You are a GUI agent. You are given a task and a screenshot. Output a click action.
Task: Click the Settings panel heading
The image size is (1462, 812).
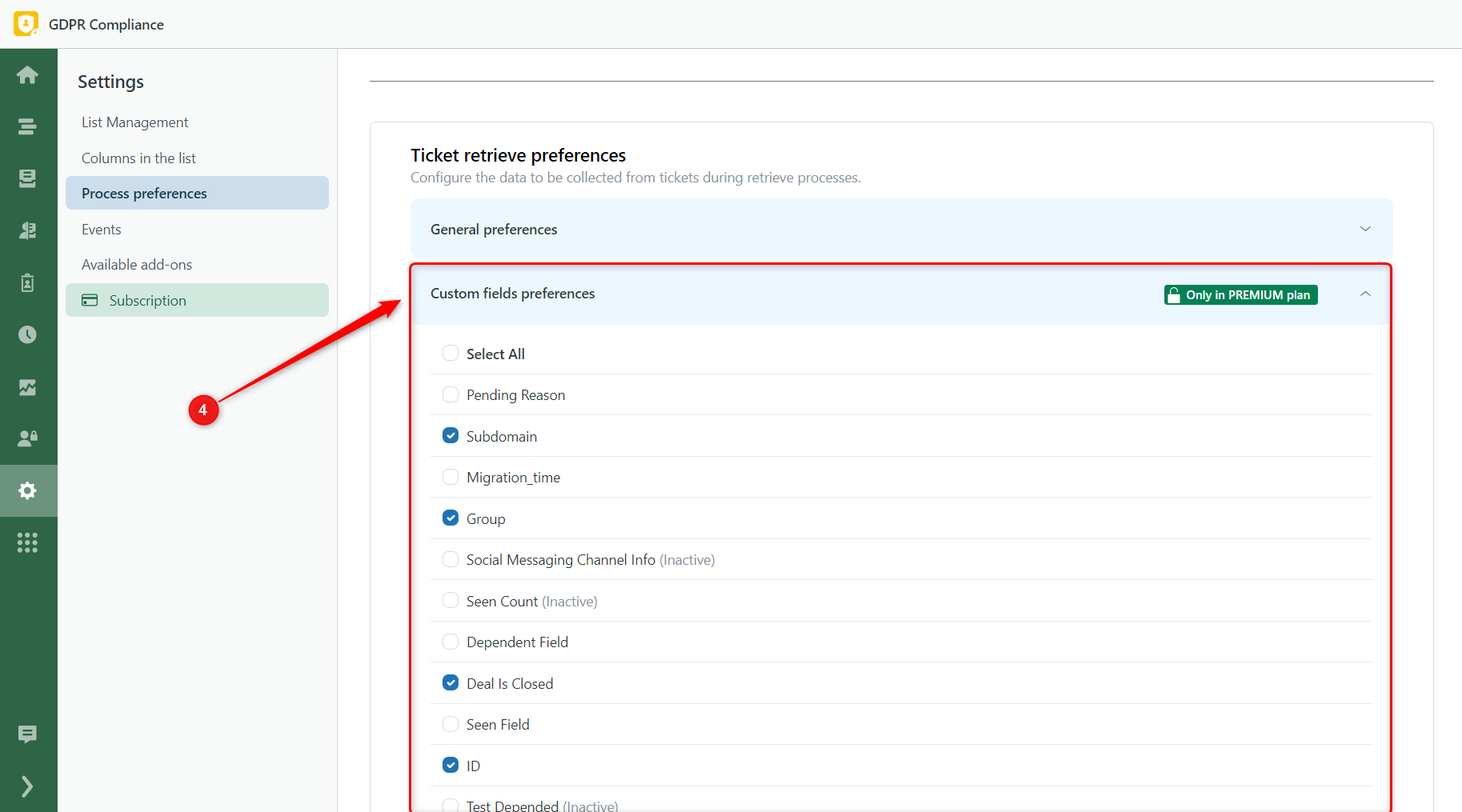tap(110, 82)
